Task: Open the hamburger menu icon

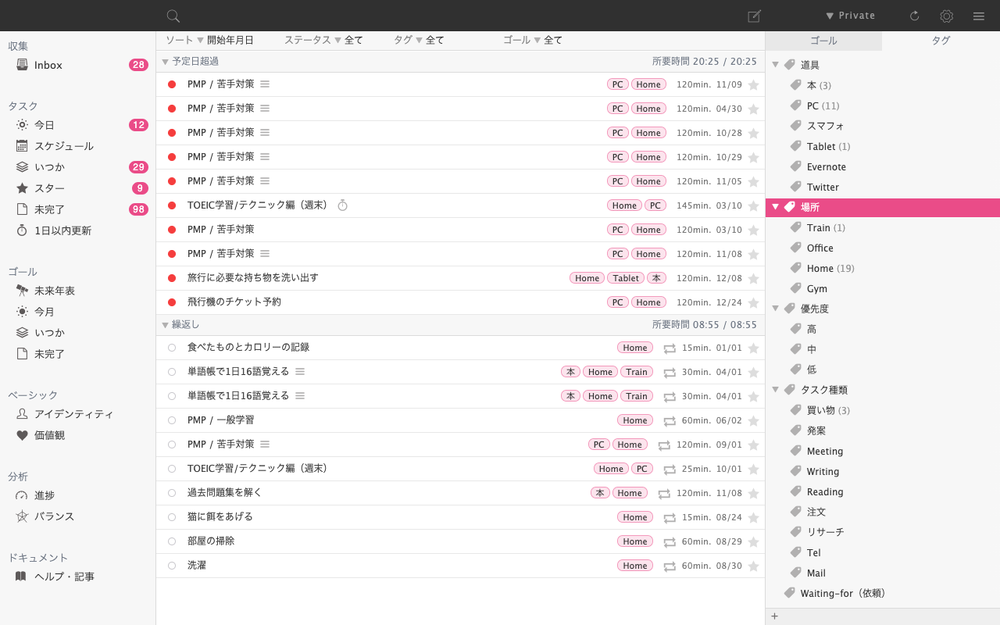Action: tap(978, 16)
